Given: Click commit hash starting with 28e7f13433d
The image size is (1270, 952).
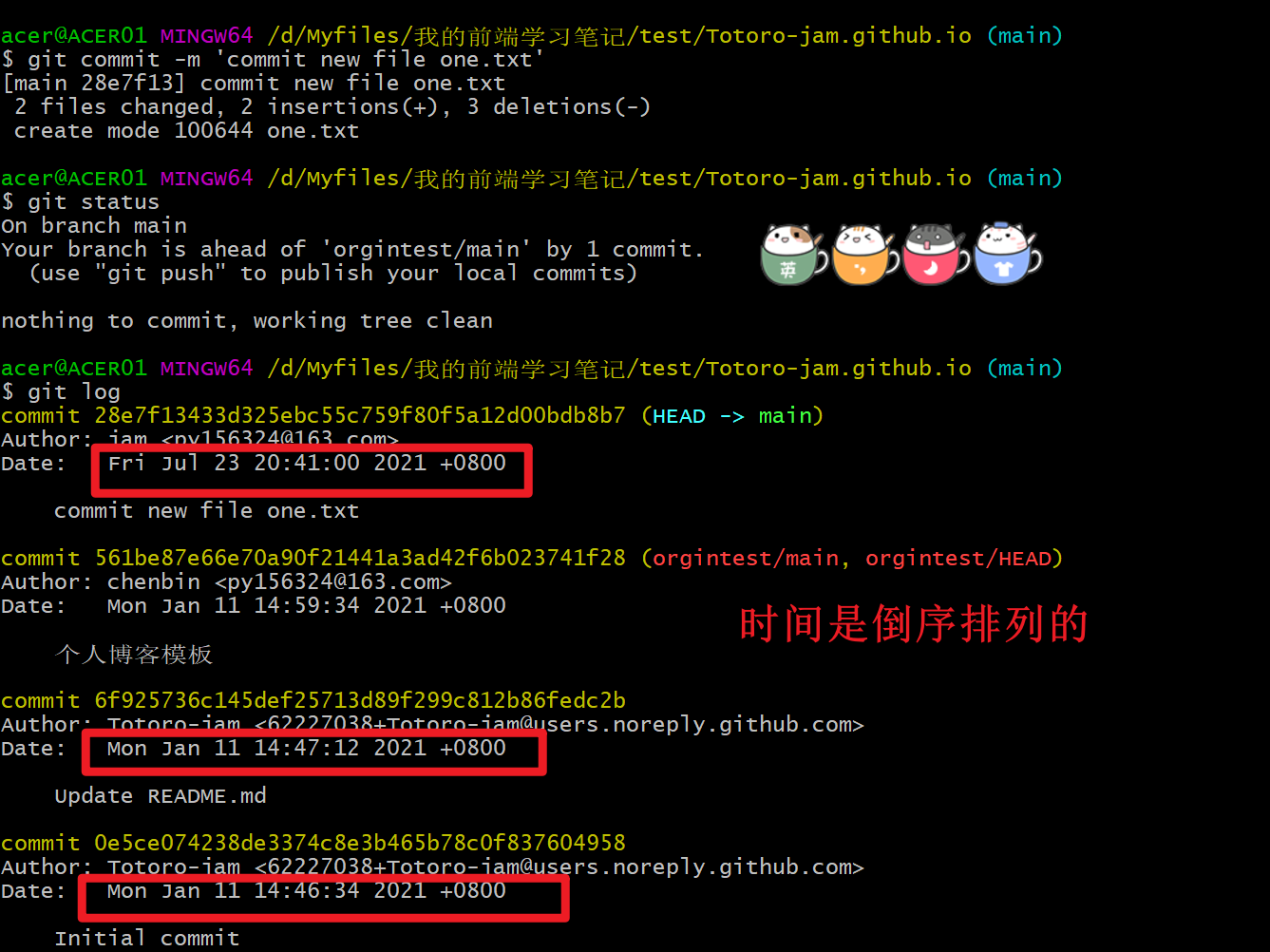Looking at the screenshot, I should tap(360, 415).
